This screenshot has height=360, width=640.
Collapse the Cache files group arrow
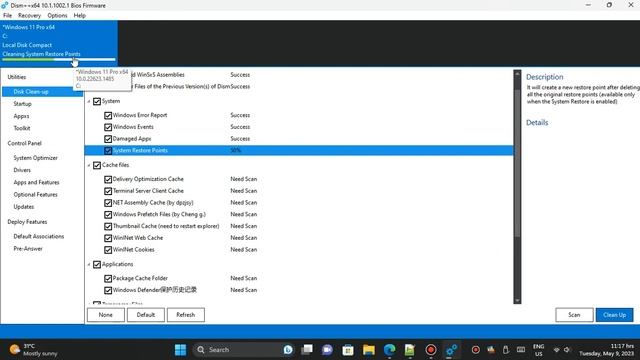pyautogui.click(x=89, y=165)
